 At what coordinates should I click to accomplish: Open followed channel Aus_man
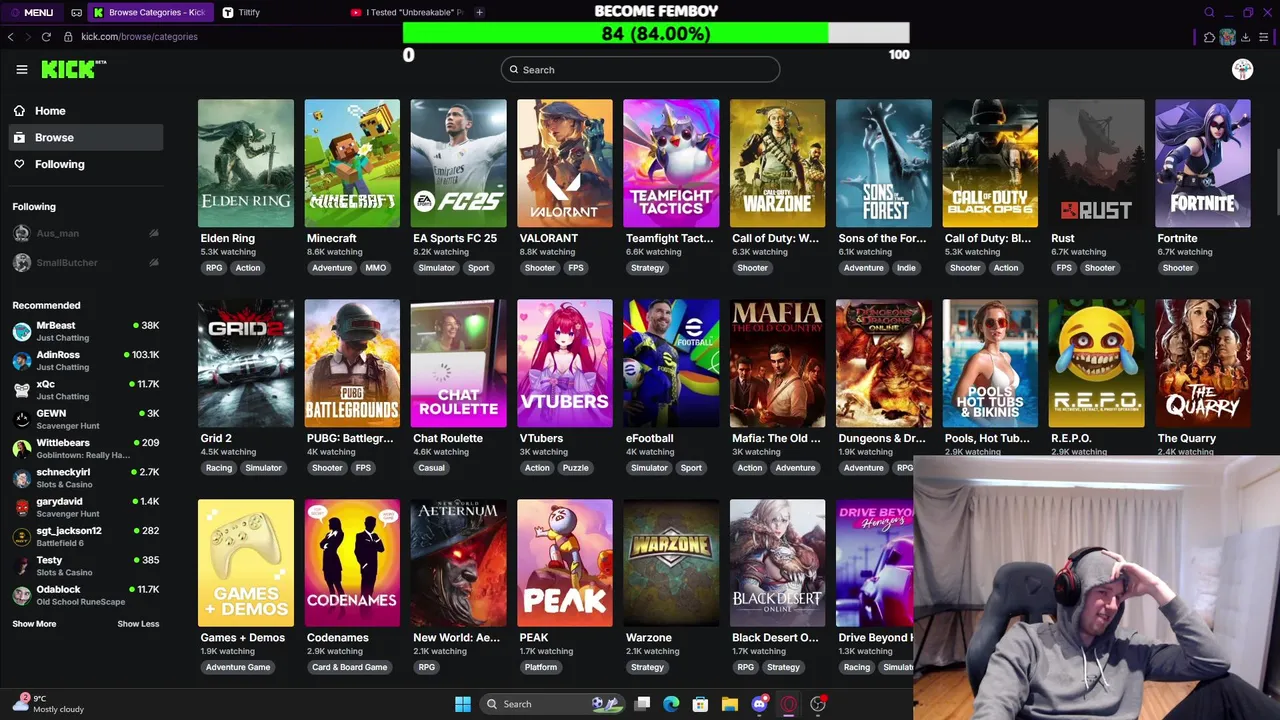[x=85, y=233]
